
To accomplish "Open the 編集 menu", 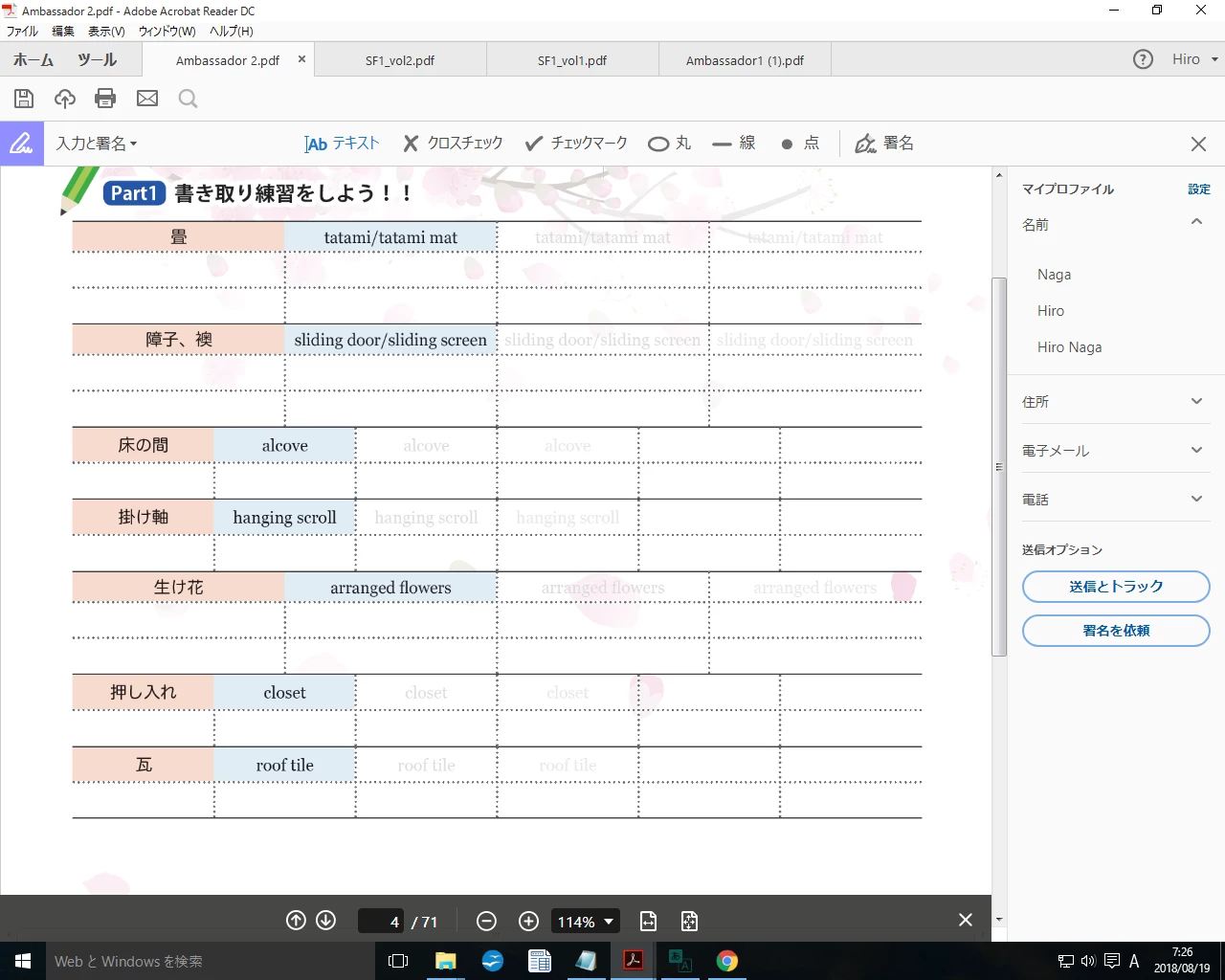I will (63, 32).
